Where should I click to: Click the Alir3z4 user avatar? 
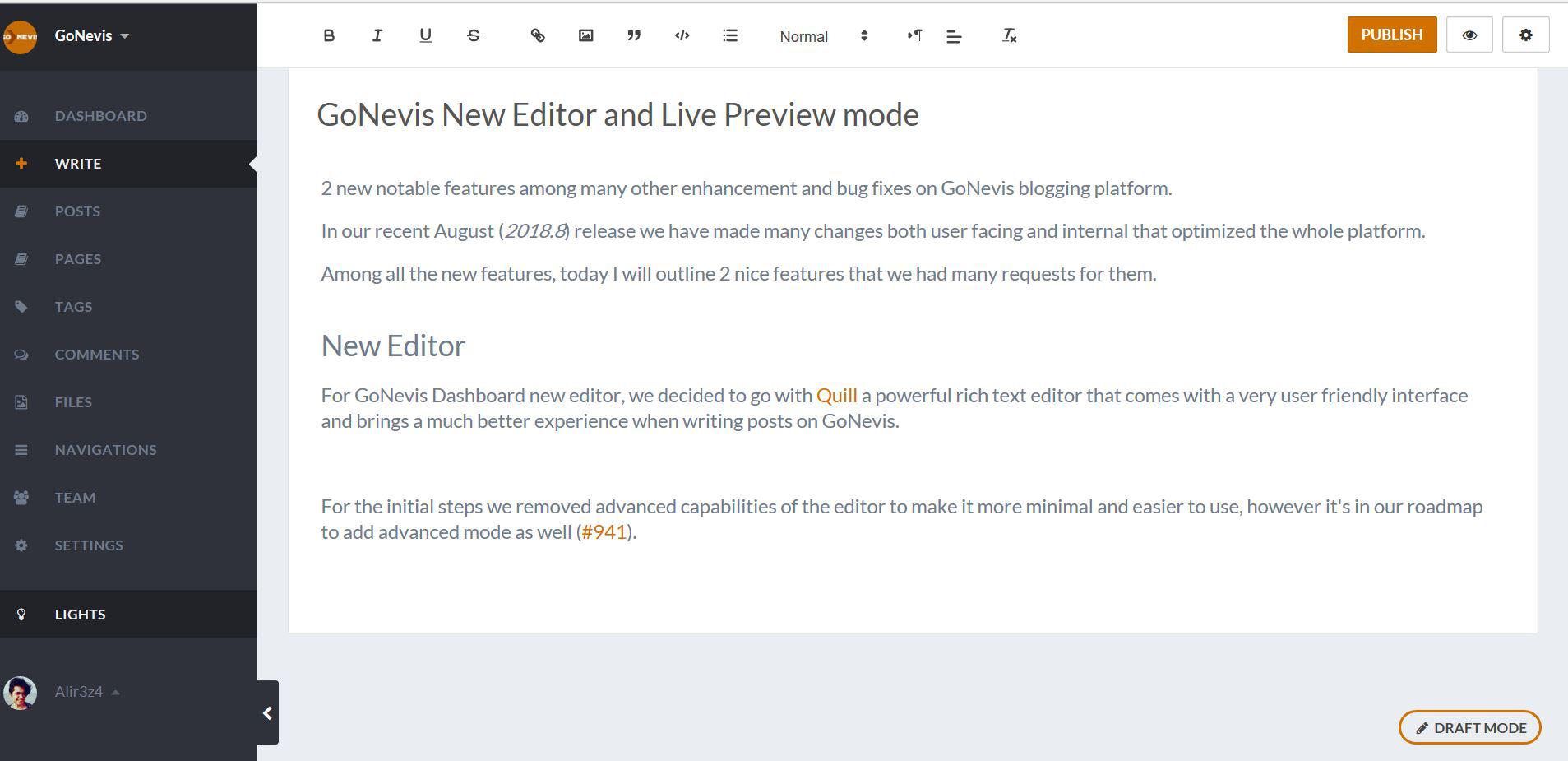click(x=20, y=693)
